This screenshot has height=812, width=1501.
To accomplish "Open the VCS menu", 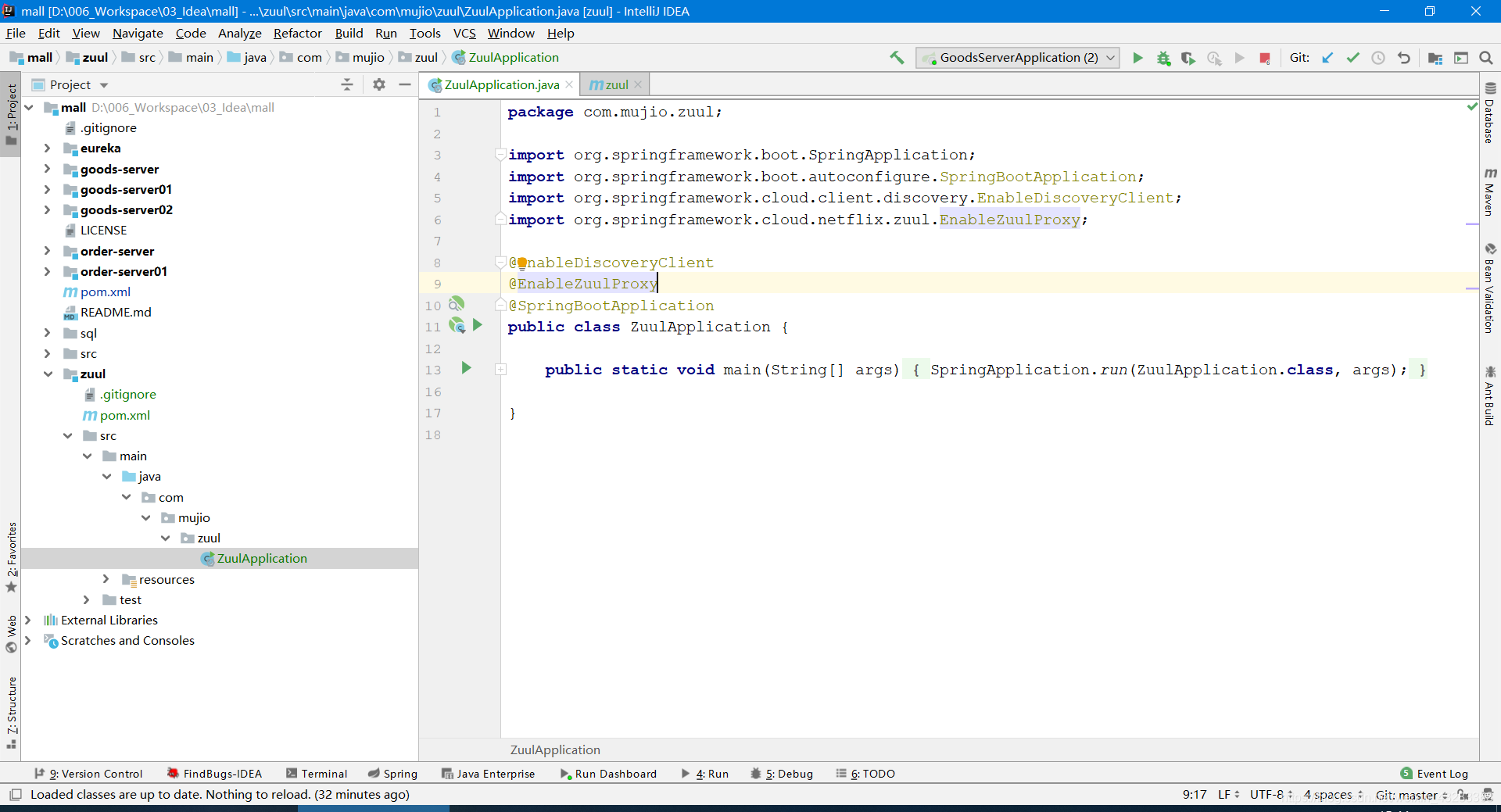I will [x=464, y=33].
